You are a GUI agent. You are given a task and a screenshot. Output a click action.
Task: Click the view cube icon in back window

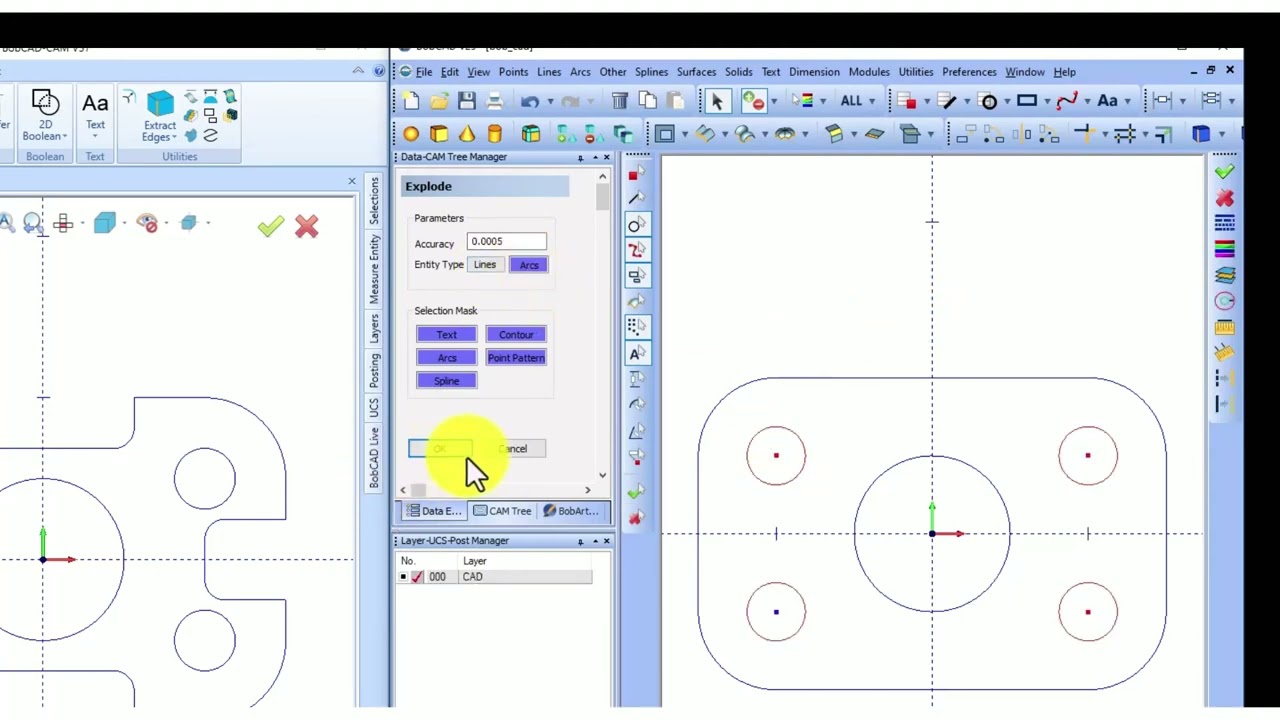[105, 223]
